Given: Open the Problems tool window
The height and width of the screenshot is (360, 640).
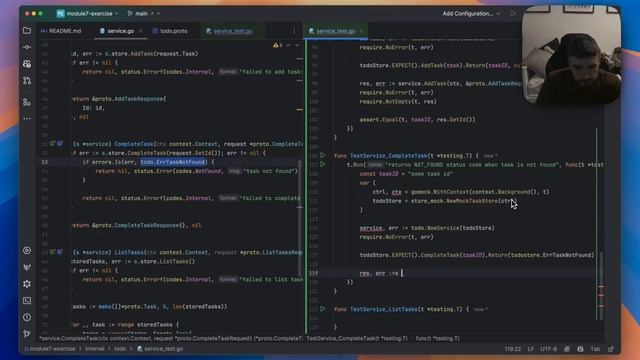Looking at the screenshot, I should point(27,317).
